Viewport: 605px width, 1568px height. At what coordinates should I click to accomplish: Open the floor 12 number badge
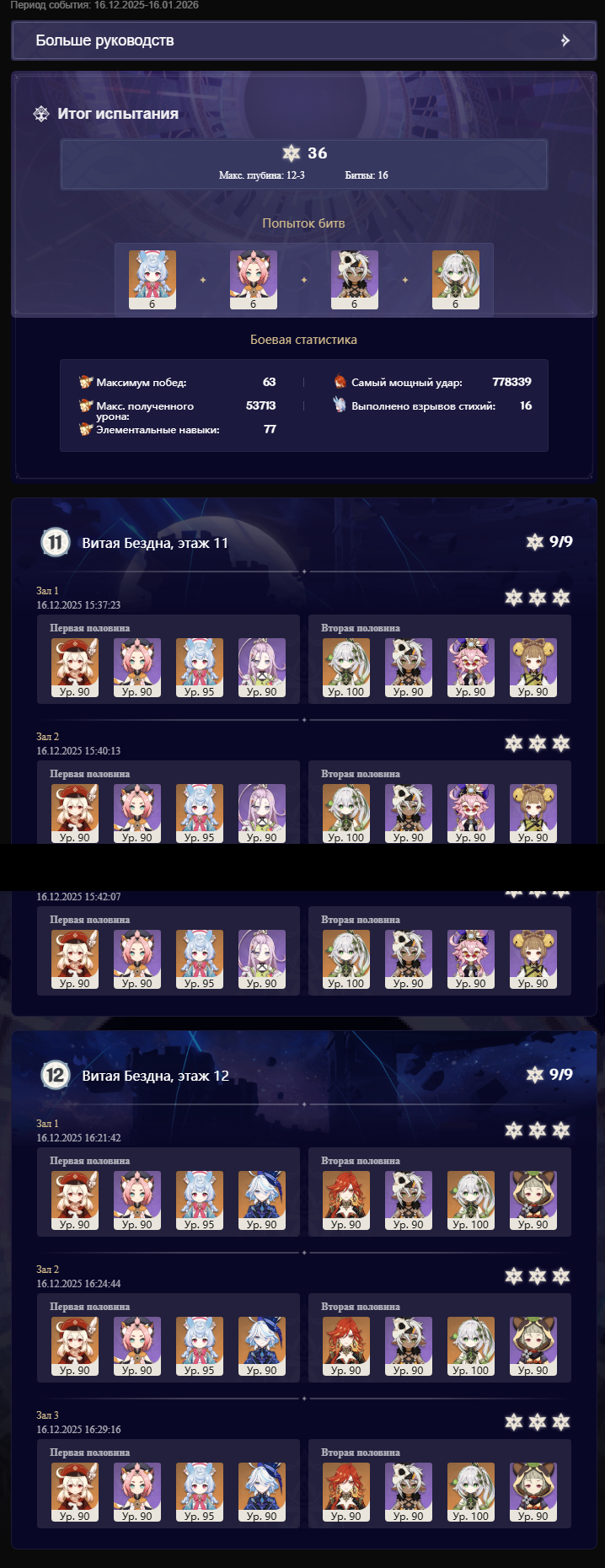coord(56,1075)
